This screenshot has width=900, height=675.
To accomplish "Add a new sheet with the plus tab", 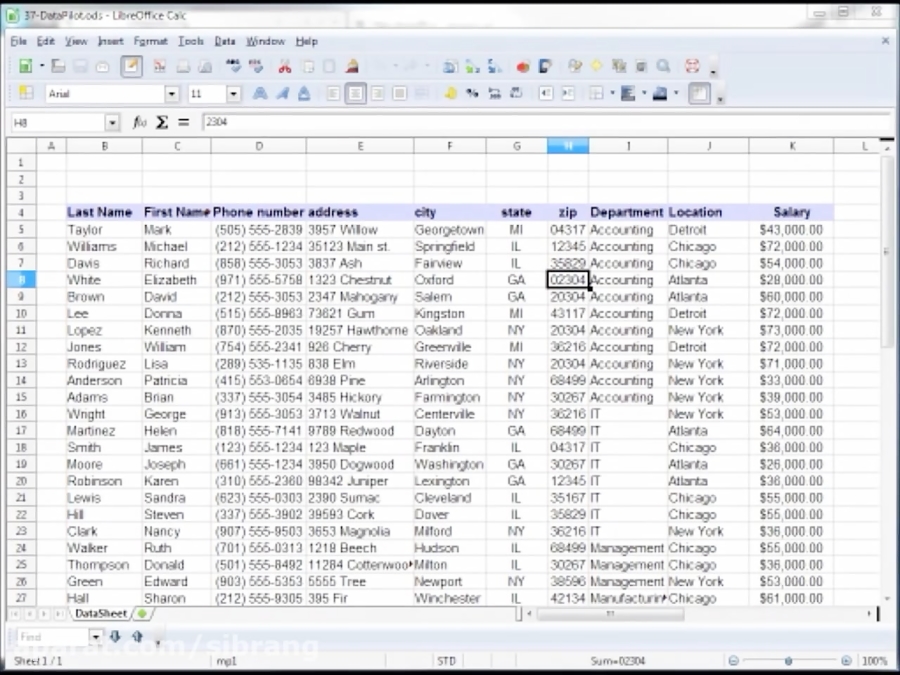I will pyautogui.click(x=142, y=613).
